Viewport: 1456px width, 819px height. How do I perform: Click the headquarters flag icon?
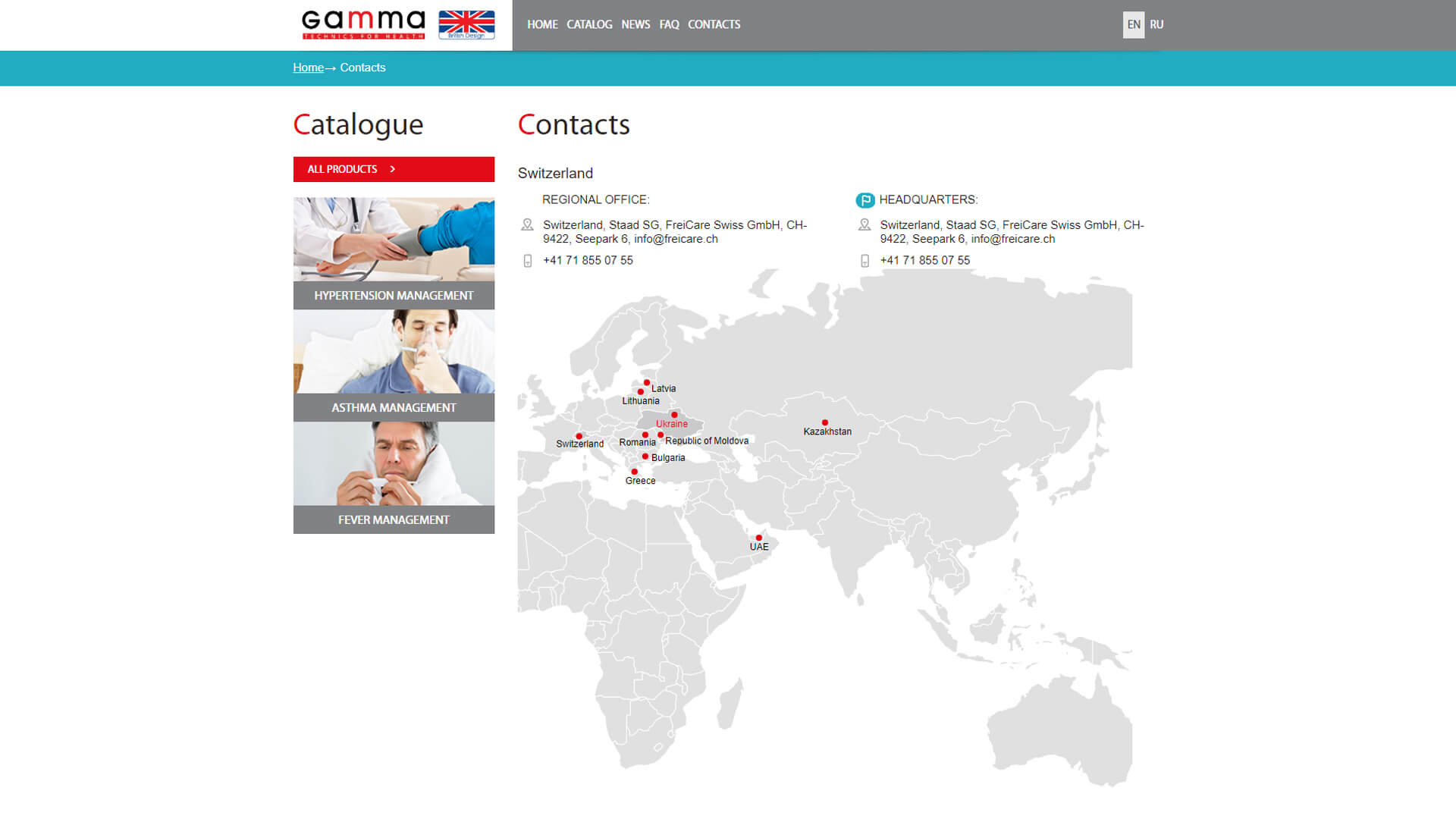pyautogui.click(x=865, y=200)
